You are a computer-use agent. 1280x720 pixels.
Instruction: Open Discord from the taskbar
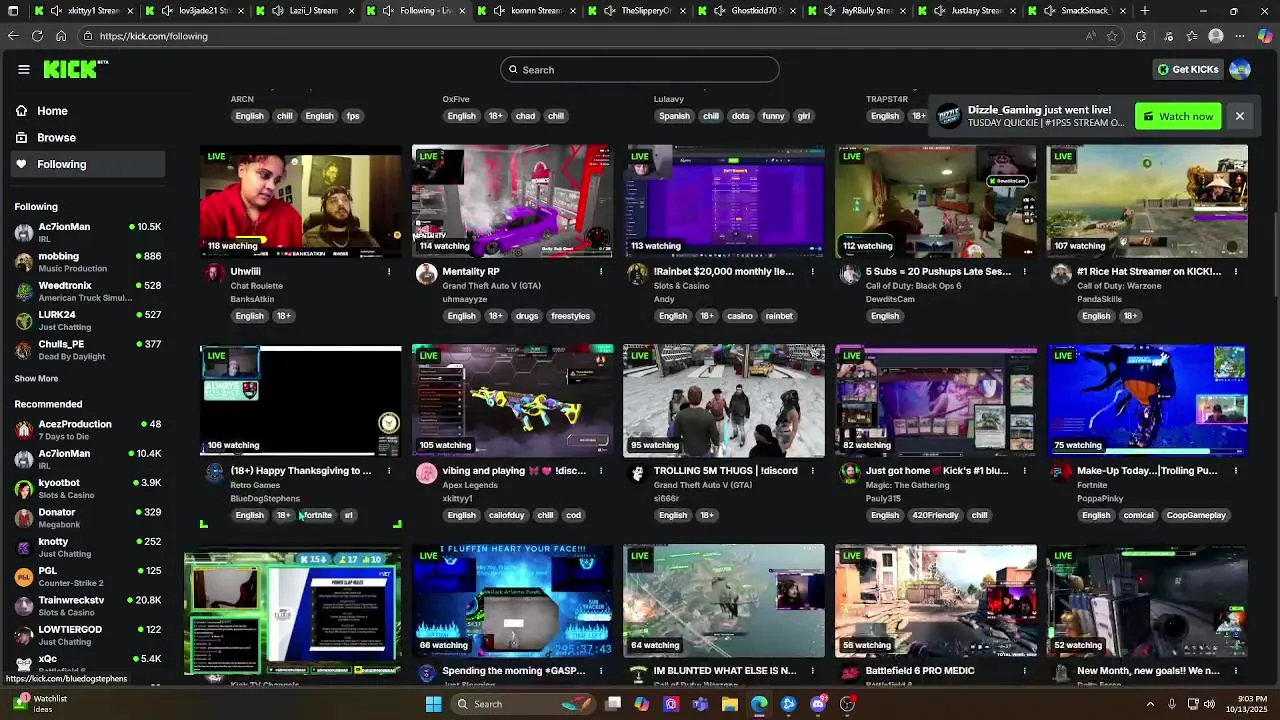(x=818, y=704)
